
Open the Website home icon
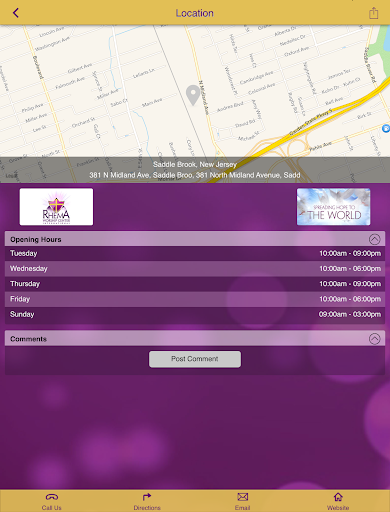tap(338, 497)
